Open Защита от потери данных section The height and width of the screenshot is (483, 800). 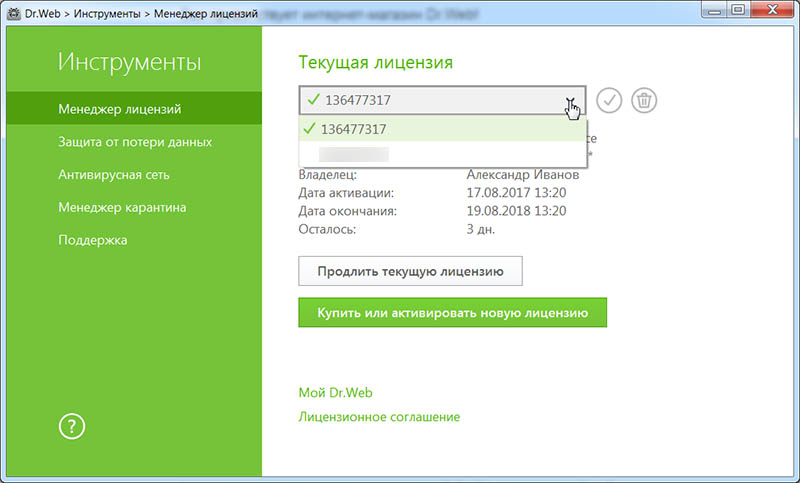[134, 142]
